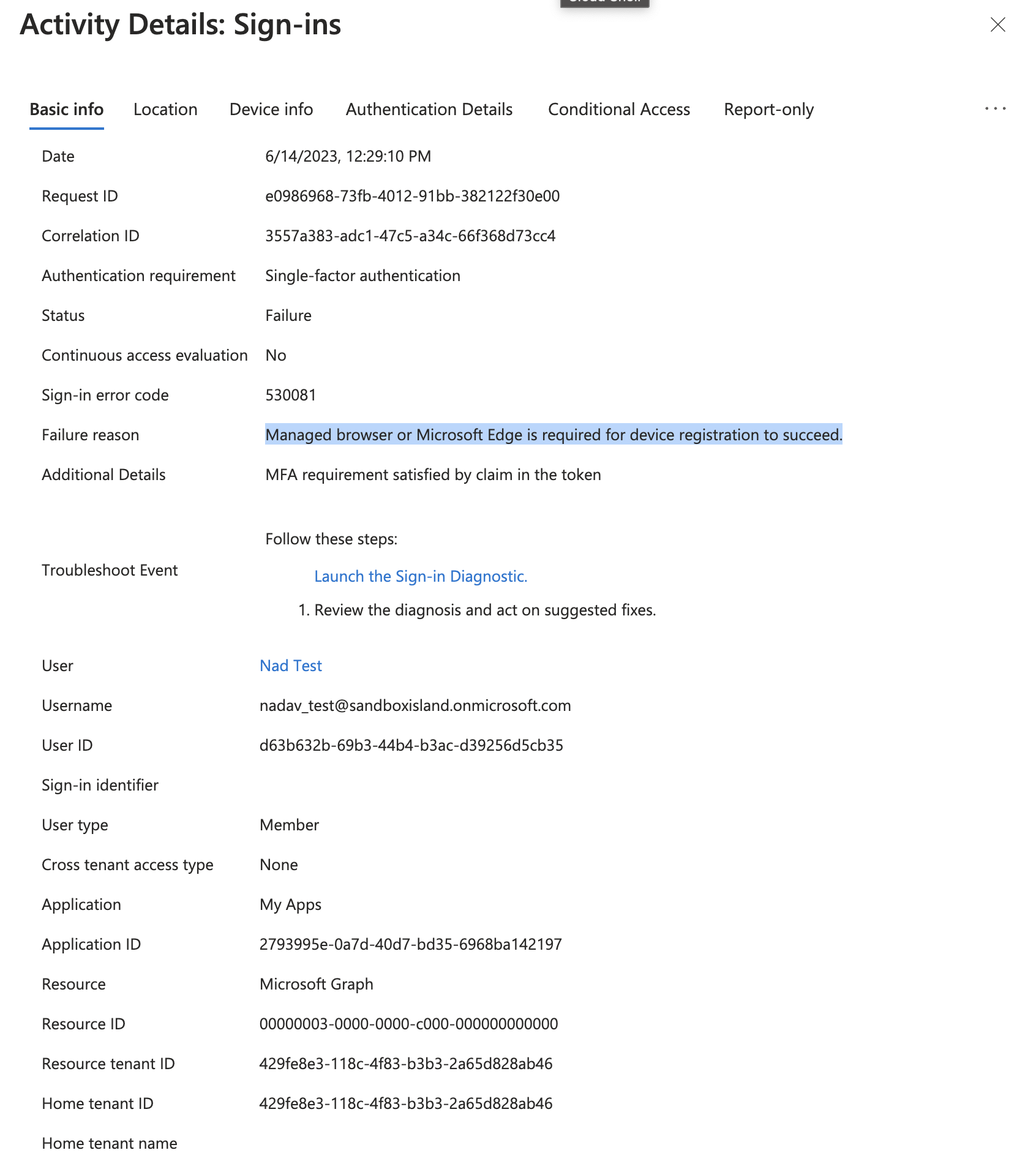The image size is (1036, 1161).
Task: Select the Username nadav_test address
Action: tap(415, 705)
